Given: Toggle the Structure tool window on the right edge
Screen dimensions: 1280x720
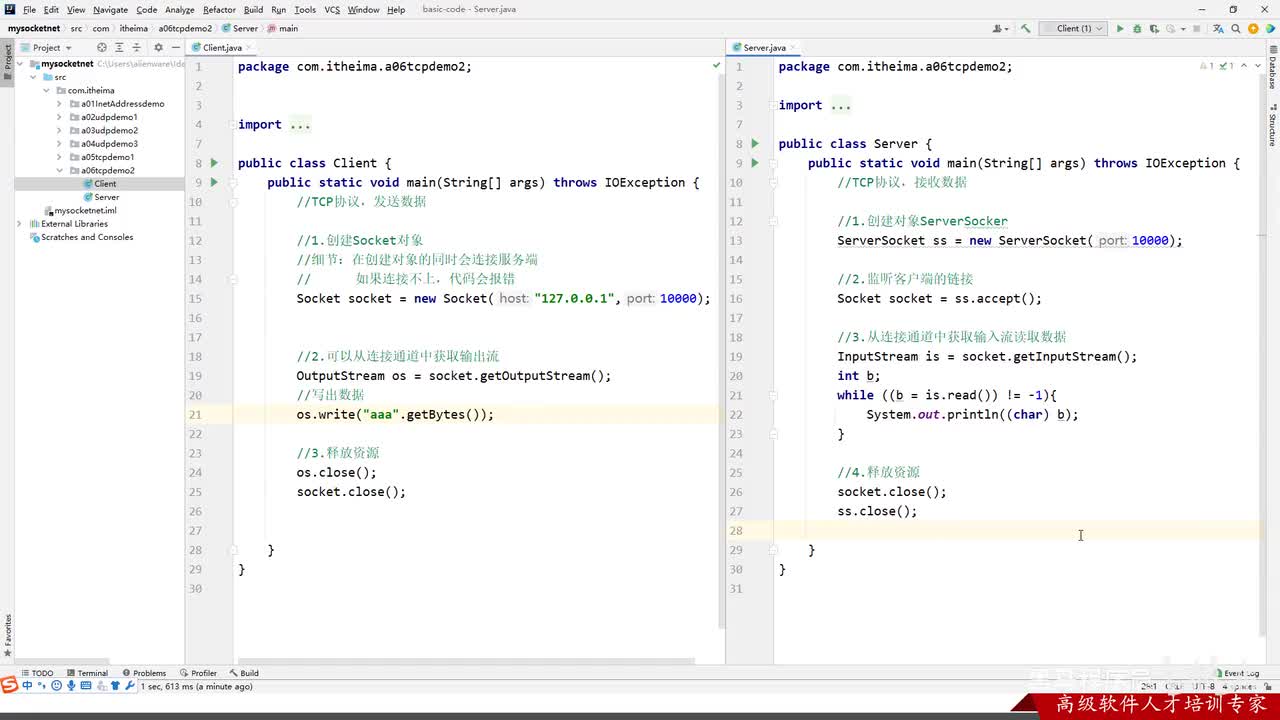Looking at the screenshot, I should pos(1272,125).
